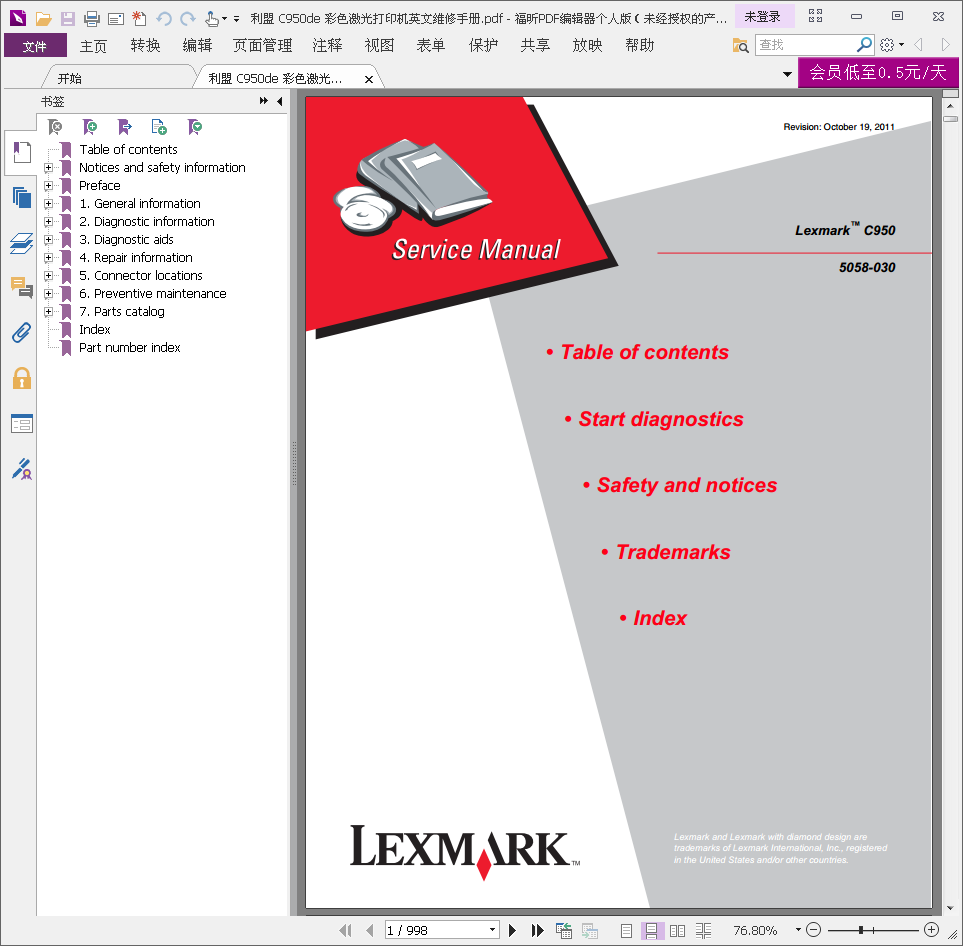Click the zoom slider handle
This screenshot has width=963, height=946.
tap(861, 930)
